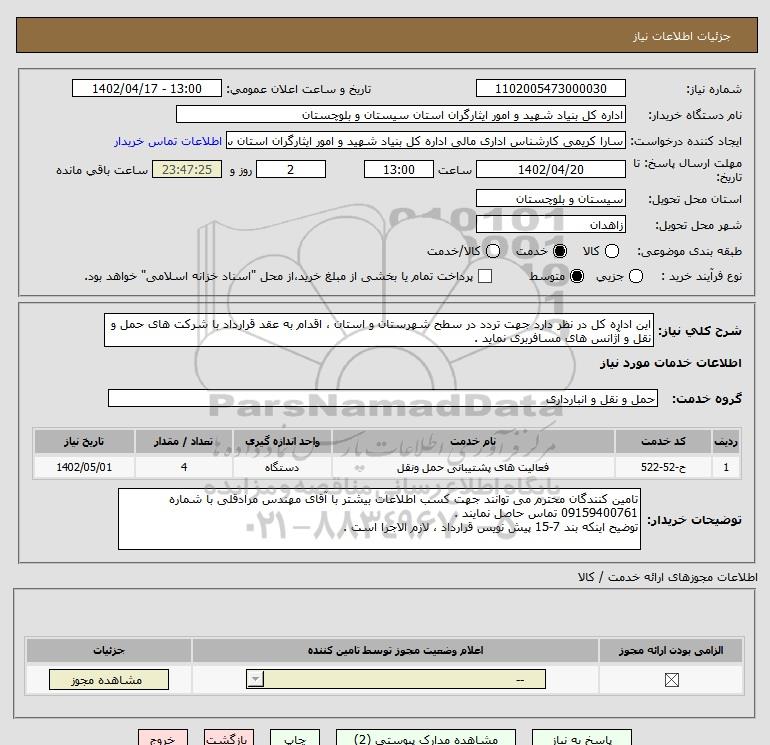Click the buyer organization name field
Image resolution: width=770 pixels, height=745 pixels.
(x=401, y=114)
